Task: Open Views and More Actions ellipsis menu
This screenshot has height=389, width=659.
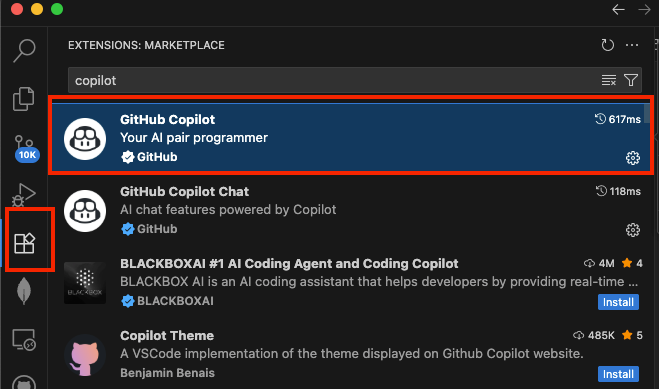Action: click(x=632, y=45)
